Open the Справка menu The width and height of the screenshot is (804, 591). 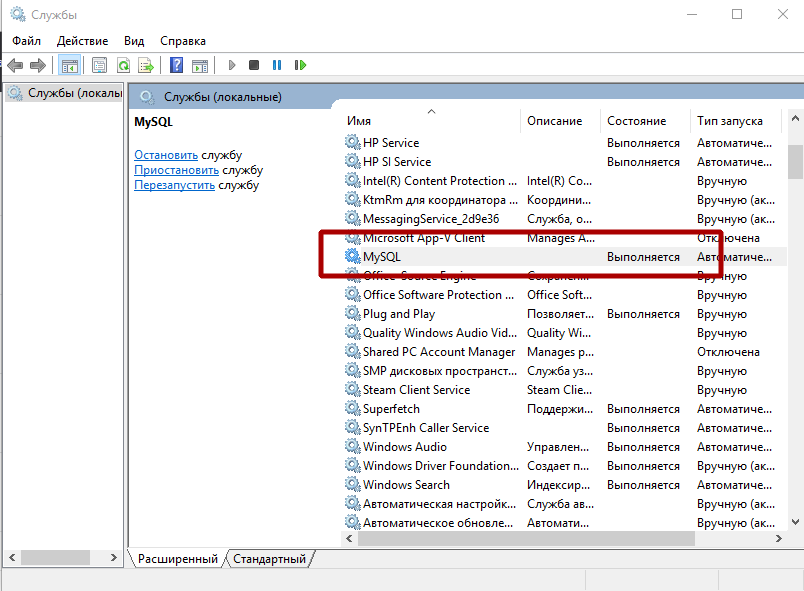click(182, 41)
